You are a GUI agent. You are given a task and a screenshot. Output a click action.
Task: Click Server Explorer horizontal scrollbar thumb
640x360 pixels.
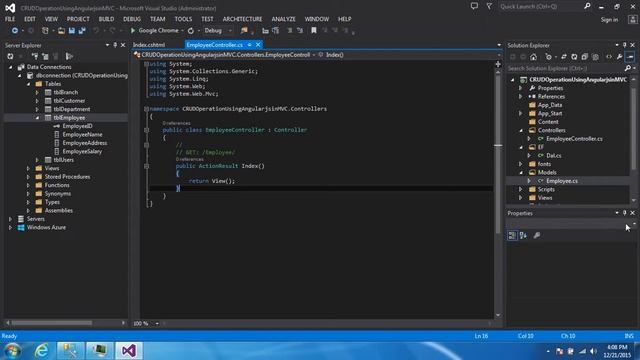[51, 323]
